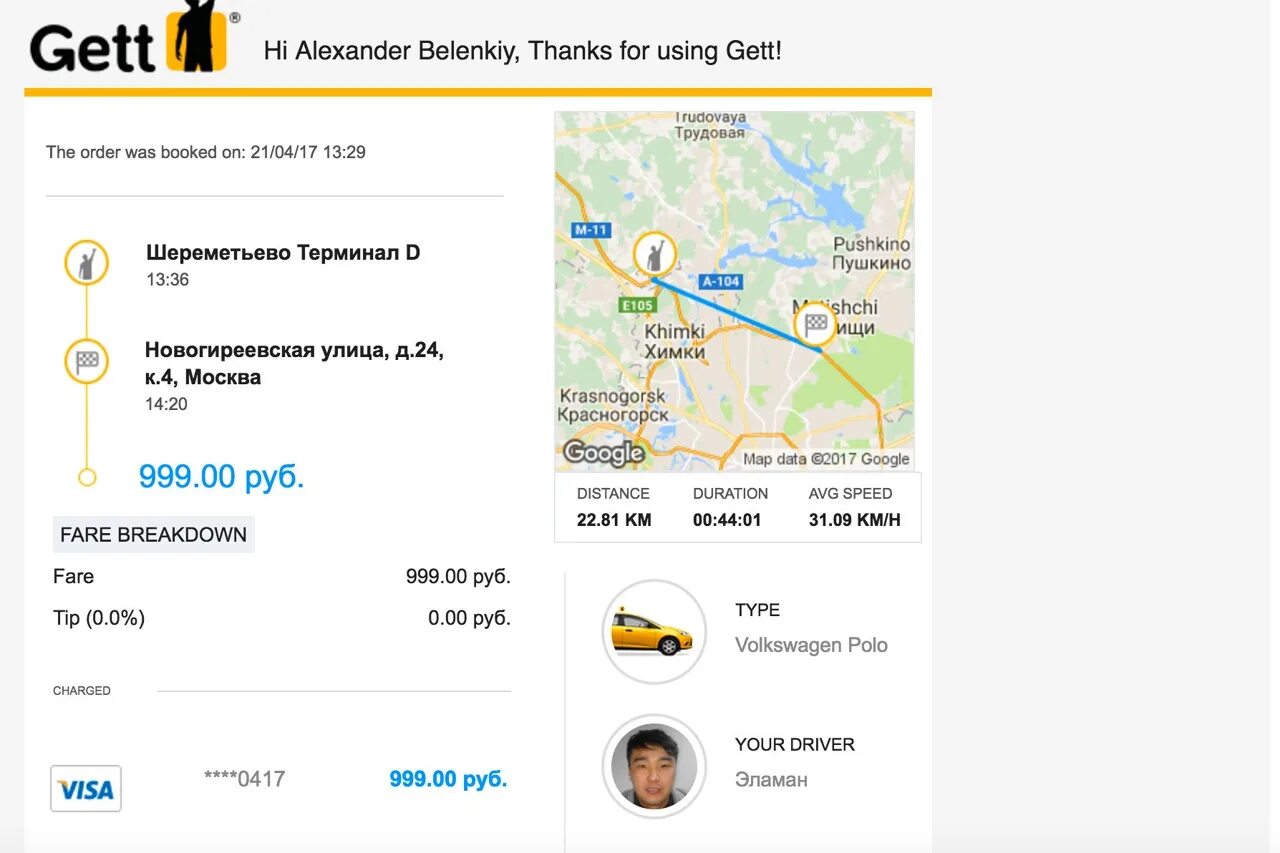Click the Volkswagen Polo car type text
The width and height of the screenshot is (1280, 853).
tap(811, 645)
